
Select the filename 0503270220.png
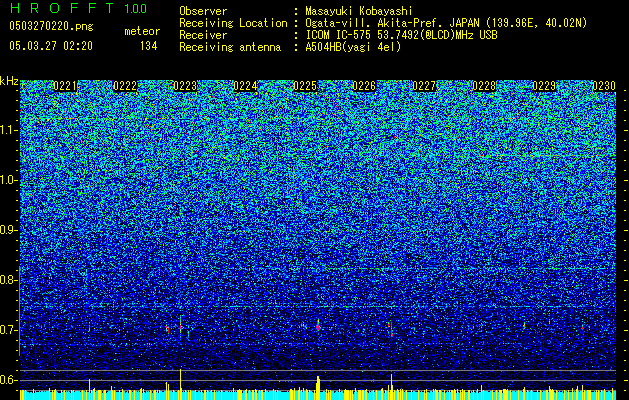(x=51, y=26)
